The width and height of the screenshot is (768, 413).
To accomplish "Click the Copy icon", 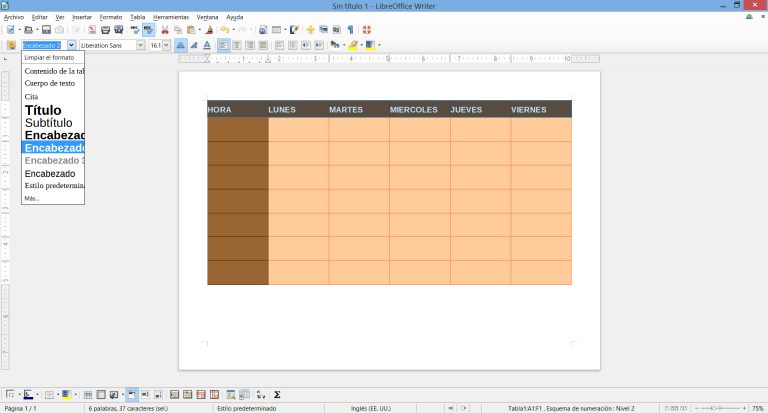I will click(x=178, y=30).
